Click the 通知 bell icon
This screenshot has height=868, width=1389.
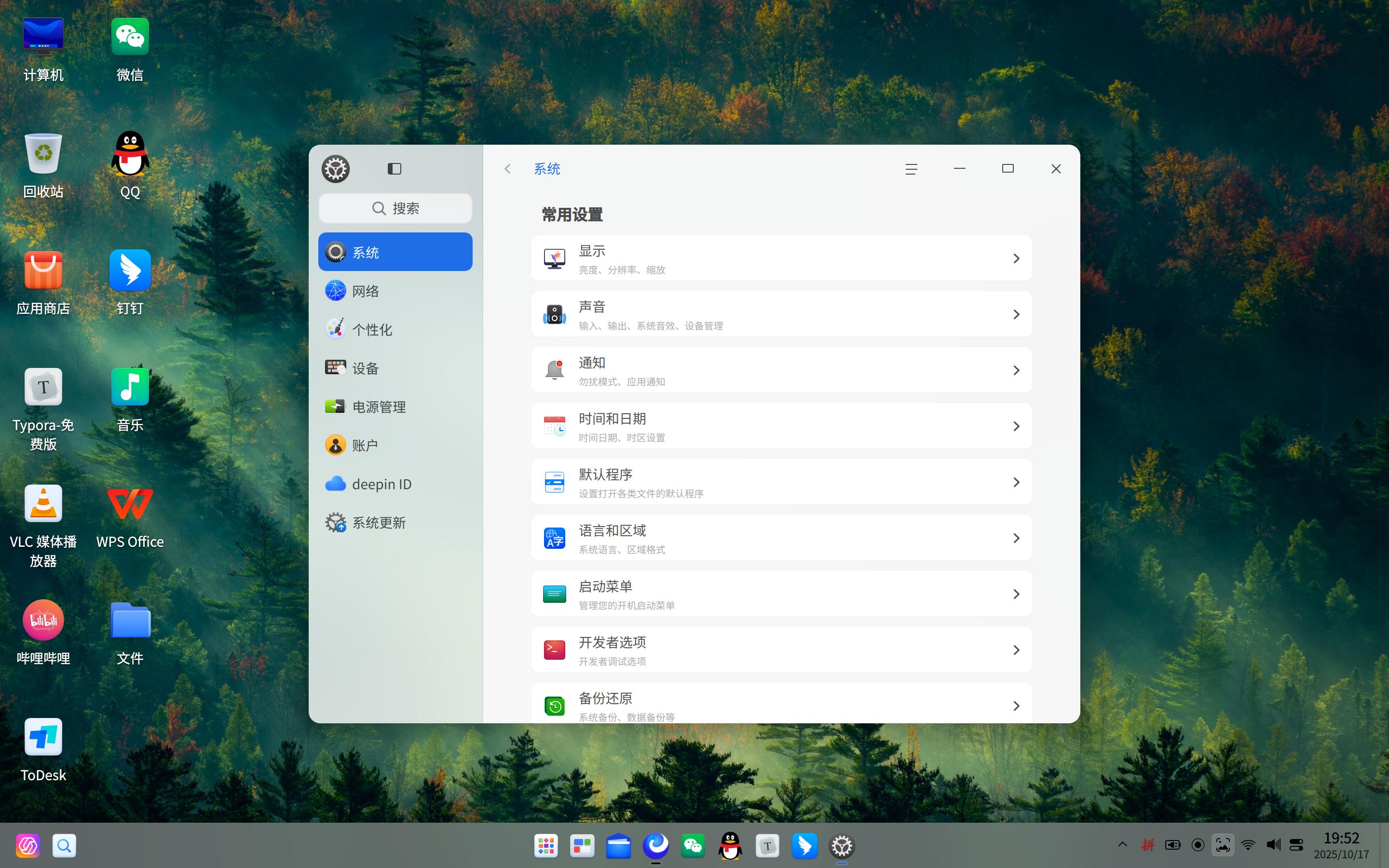pyautogui.click(x=555, y=370)
